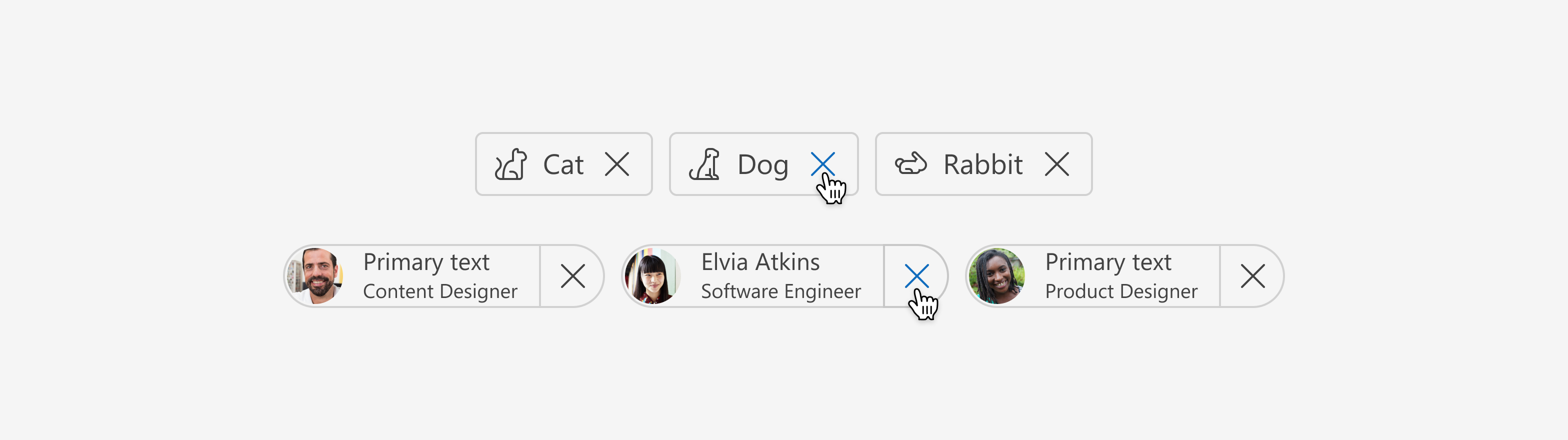The width and height of the screenshot is (1568, 440).
Task: Select Elvia Atkins' avatar photo
Action: [652, 276]
